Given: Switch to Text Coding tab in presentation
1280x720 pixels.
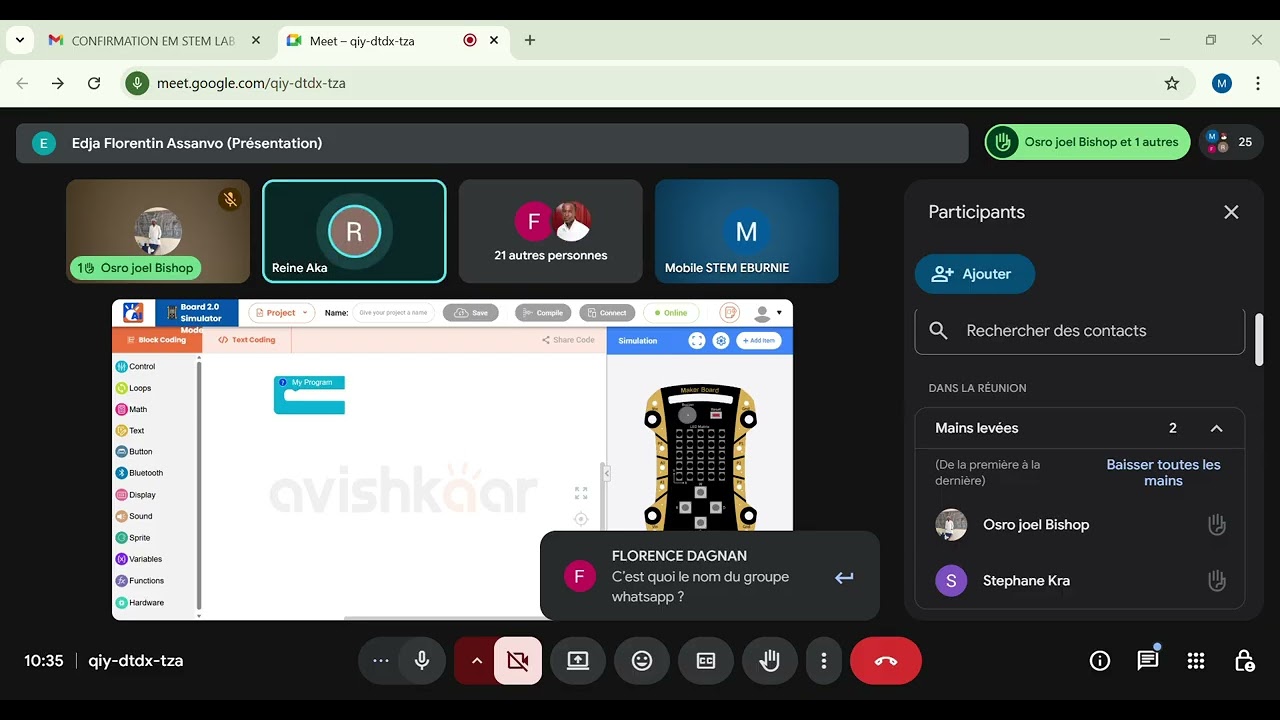Looking at the screenshot, I should pyautogui.click(x=247, y=340).
